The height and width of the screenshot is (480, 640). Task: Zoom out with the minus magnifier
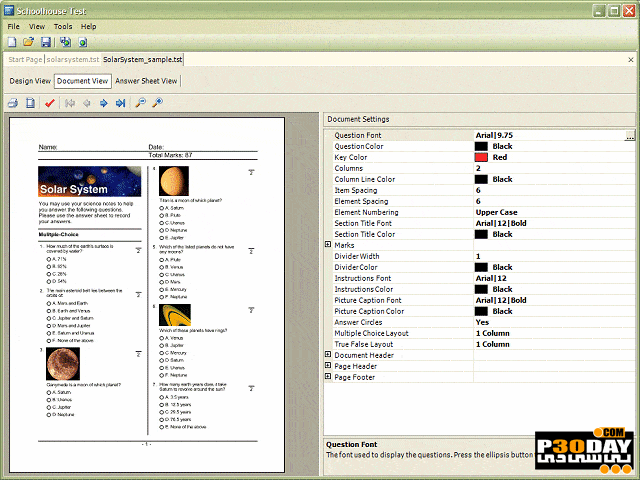pos(141,103)
